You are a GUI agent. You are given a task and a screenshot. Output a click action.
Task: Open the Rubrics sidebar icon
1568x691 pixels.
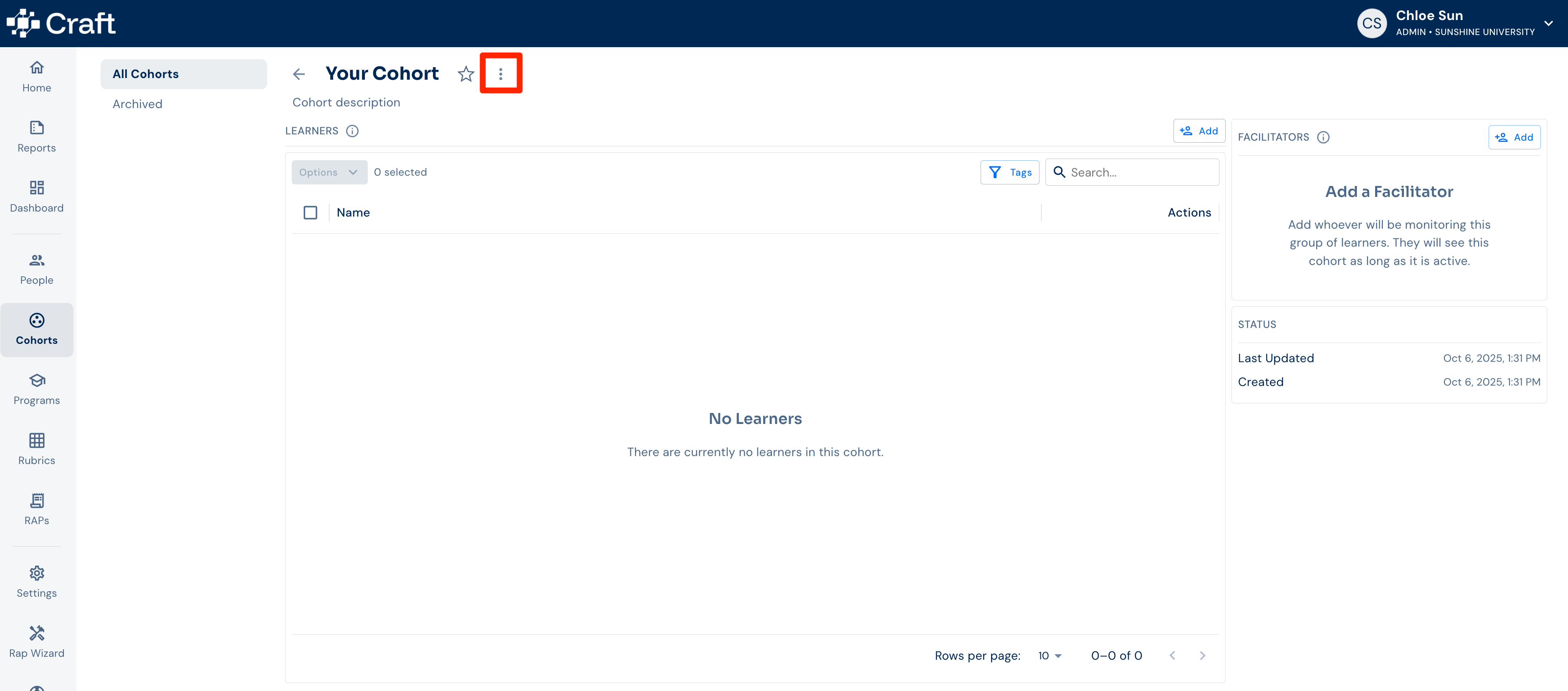pos(36,449)
